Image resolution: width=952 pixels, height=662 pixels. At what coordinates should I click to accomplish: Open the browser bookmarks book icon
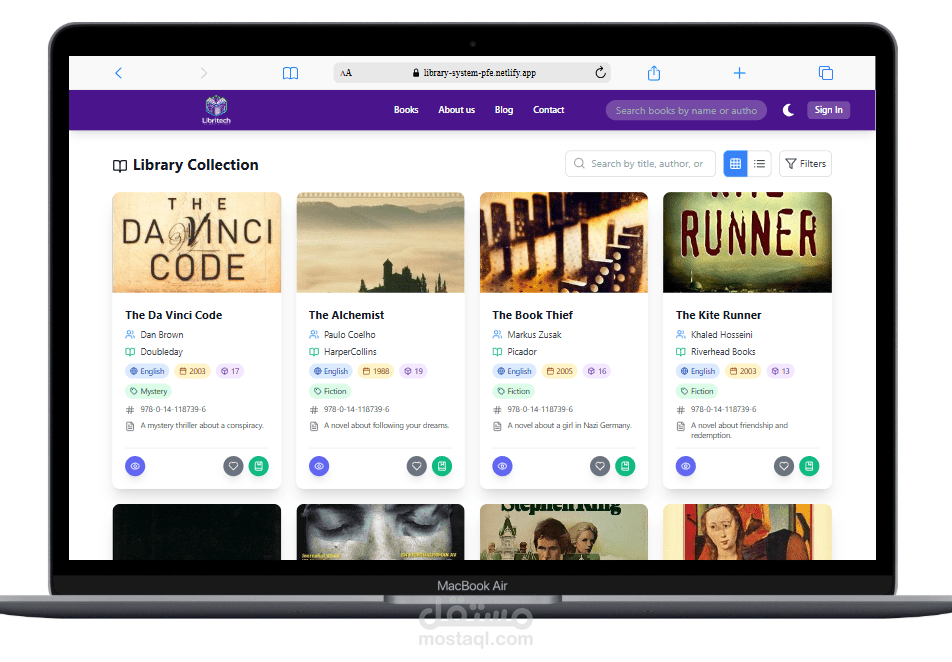pos(290,73)
